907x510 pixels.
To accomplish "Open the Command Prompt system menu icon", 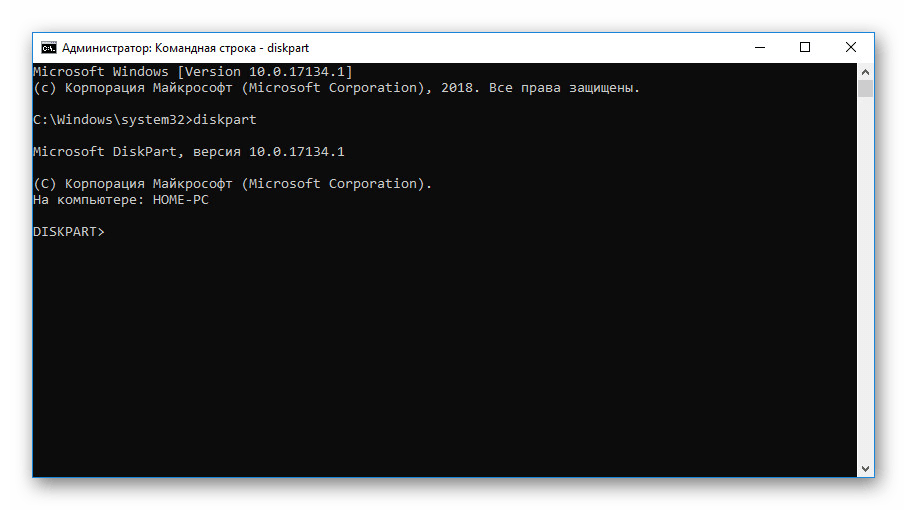I will click(x=47, y=47).
